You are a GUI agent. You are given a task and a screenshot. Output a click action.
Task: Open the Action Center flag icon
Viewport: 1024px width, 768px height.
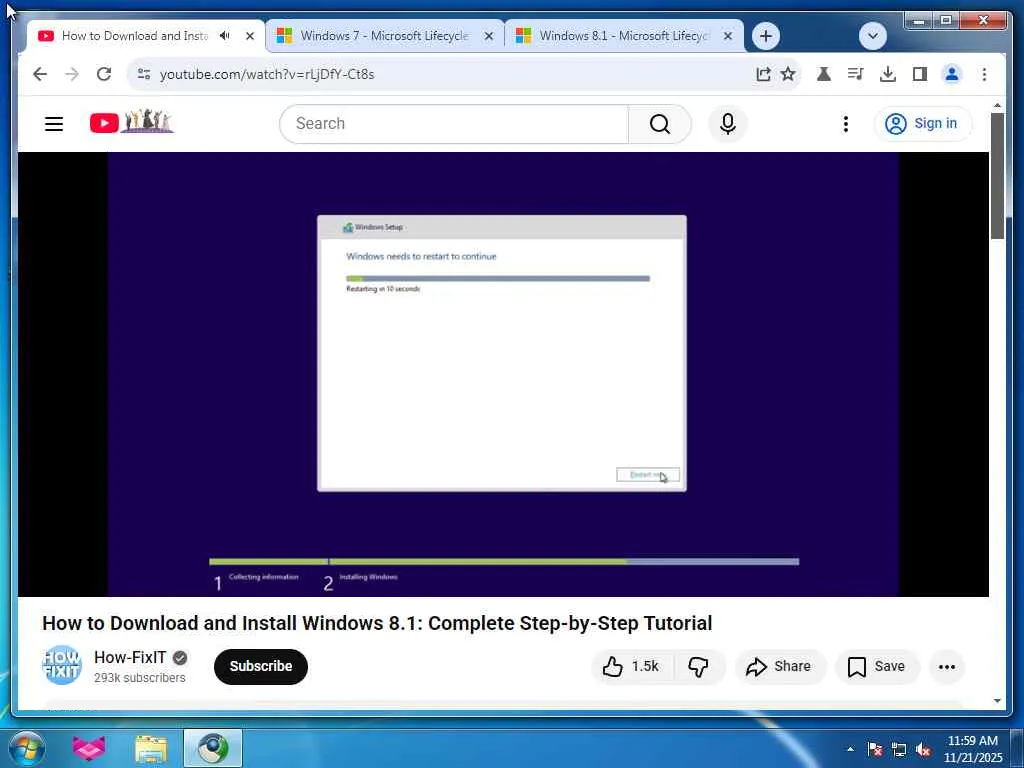pyautogui.click(x=874, y=749)
